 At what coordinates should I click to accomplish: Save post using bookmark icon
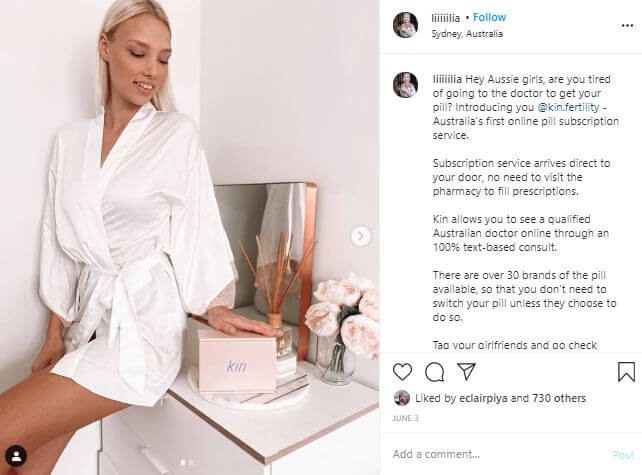click(x=626, y=372)
